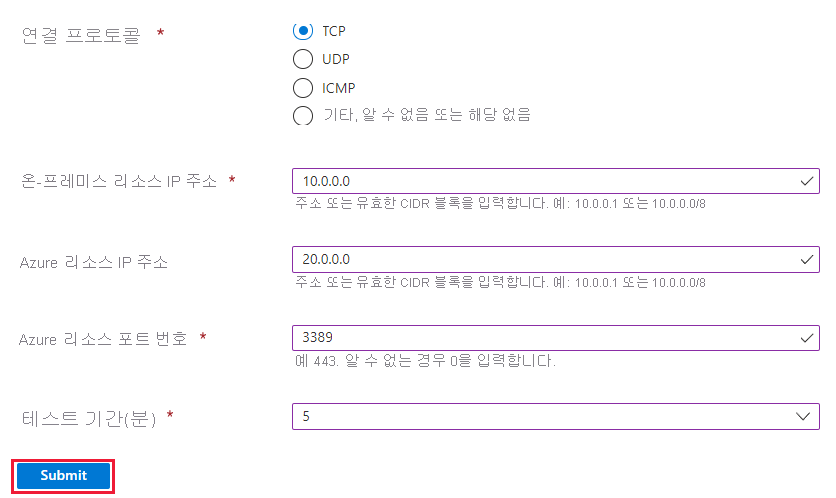Click the checkmark icon in port 3389 field
836x498 pixels.
807,337
